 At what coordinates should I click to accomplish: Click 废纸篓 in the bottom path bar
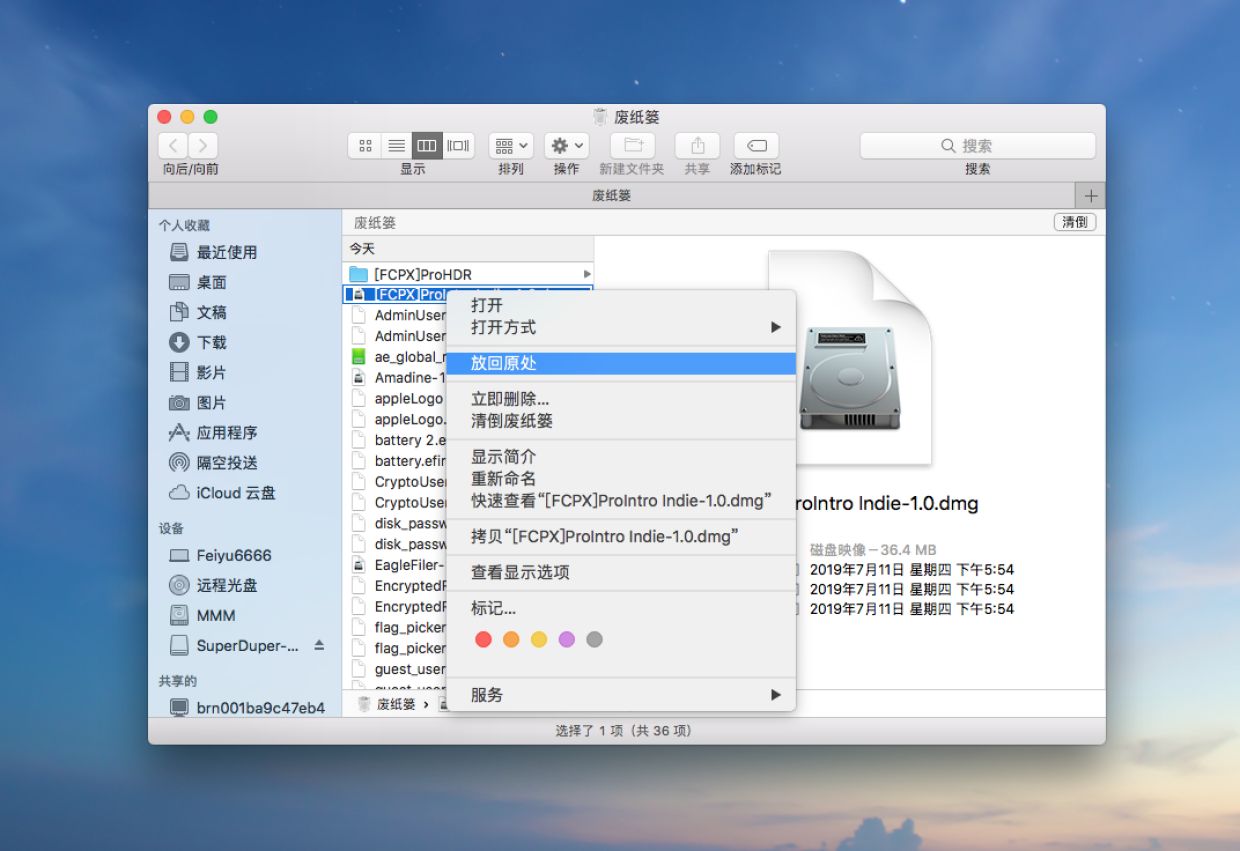(387, 704)
